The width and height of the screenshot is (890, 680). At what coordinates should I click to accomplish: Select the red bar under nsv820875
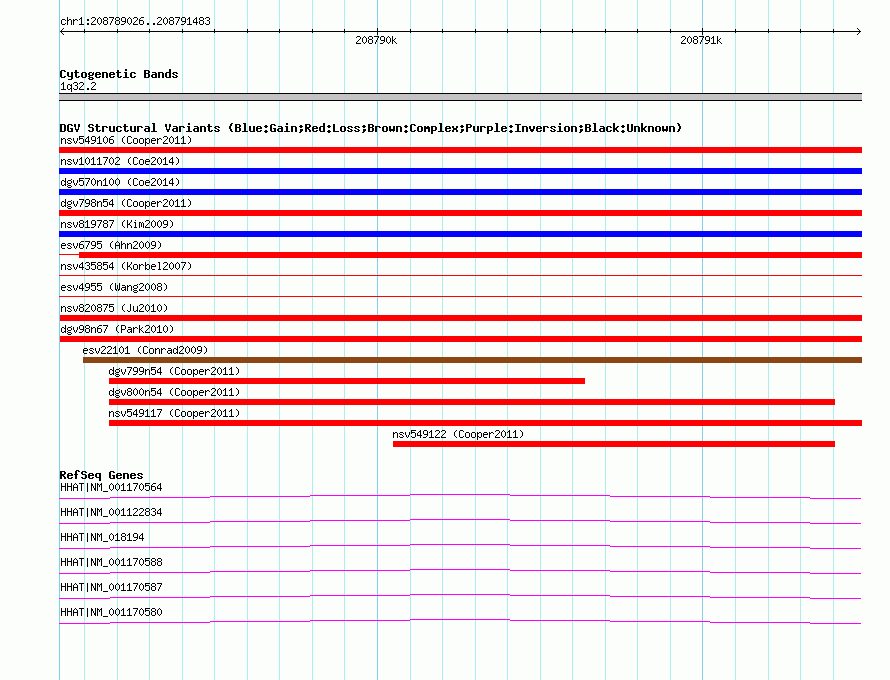click(x=460, y=318)
